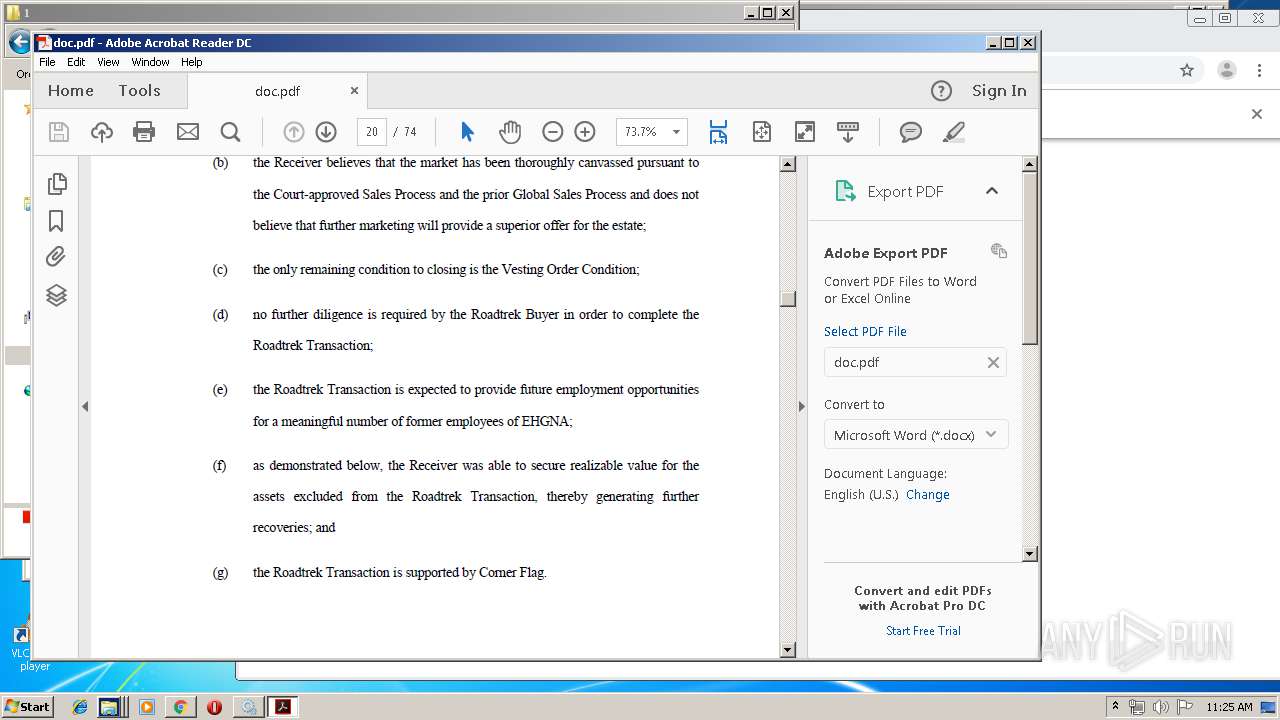This screenshot has width=1280, height=720.
Task: Click the Help question mark icon
Action: coord(941,91)
